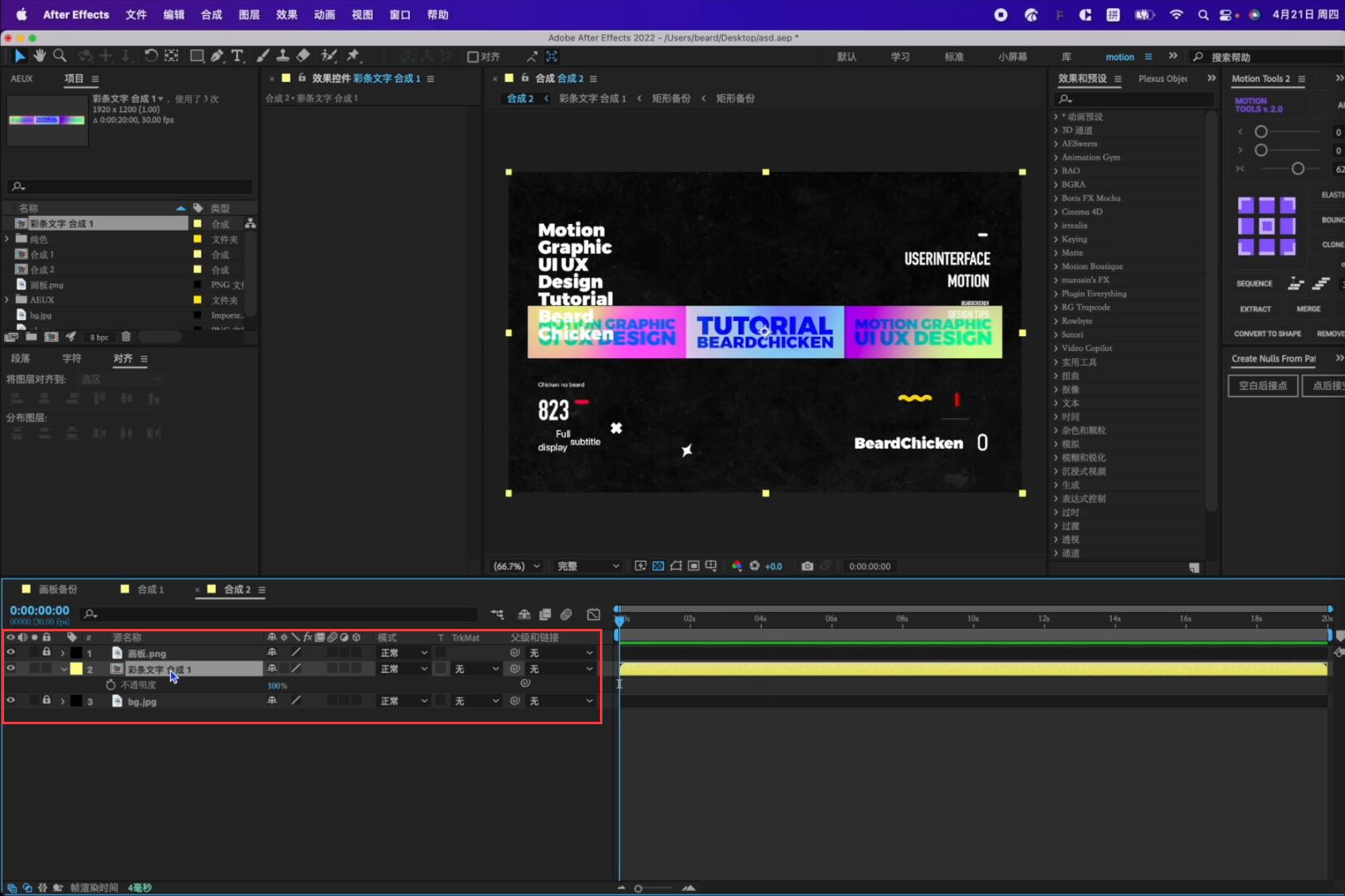Hide the 彩条文字 合成 1 layer eye icon

pyautogui.click(x=11, y=669)
